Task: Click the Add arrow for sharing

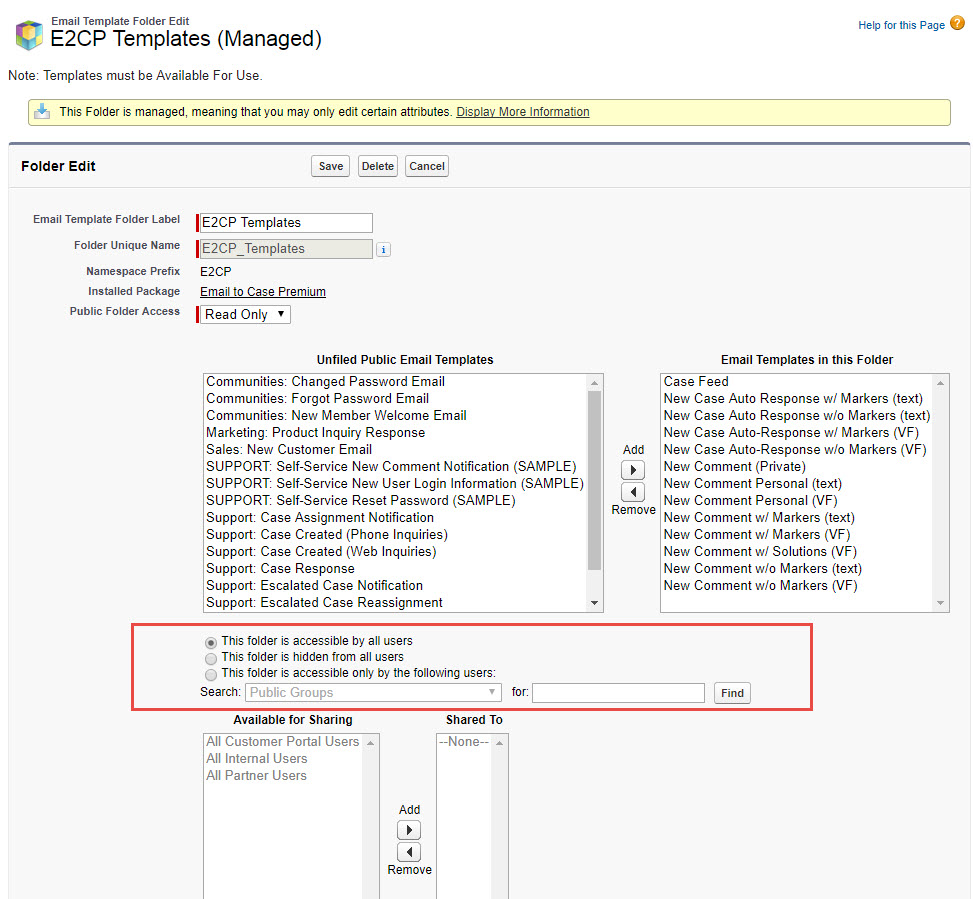Action: (x=409, y=830)
